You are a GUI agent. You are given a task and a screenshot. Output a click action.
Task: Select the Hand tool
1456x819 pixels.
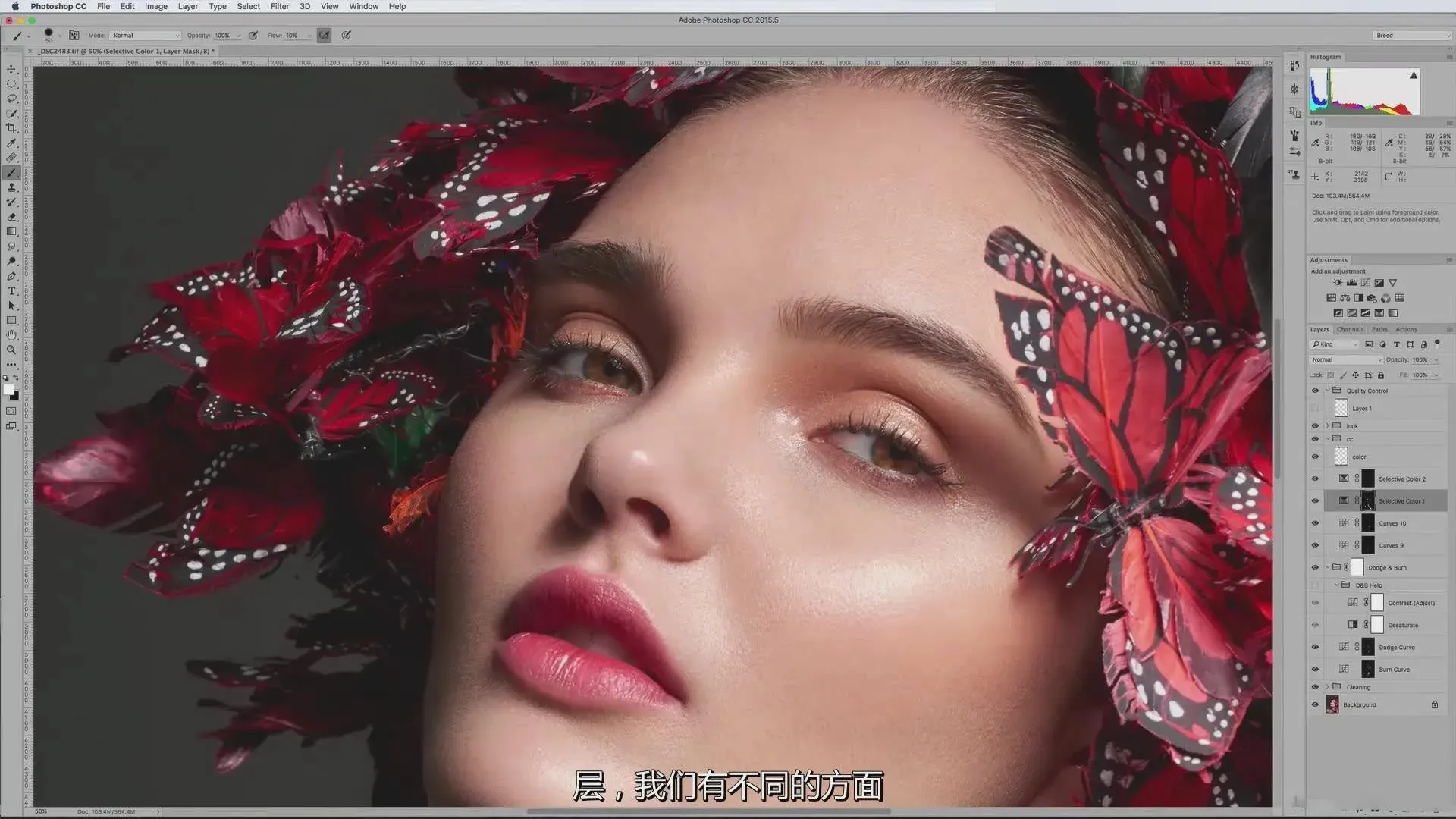11,335
